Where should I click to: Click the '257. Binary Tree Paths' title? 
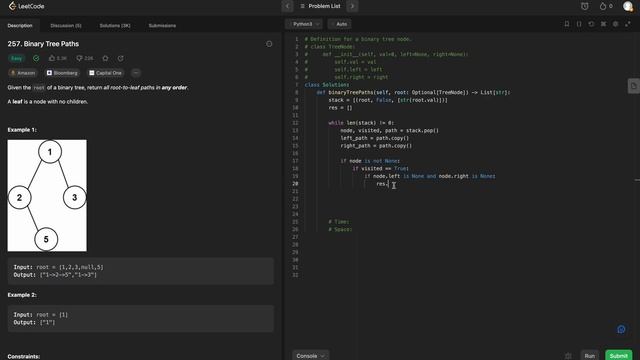[43, 44]
